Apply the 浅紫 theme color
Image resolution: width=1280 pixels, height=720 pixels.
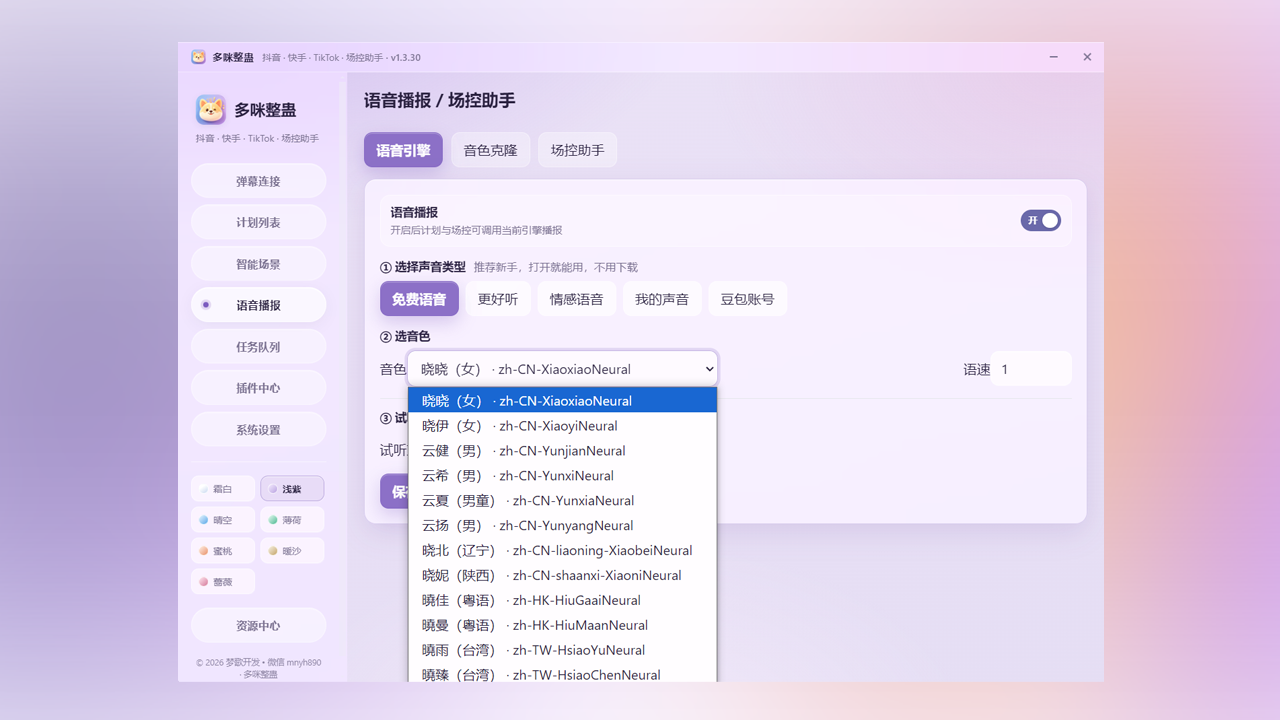coord(292,489)
